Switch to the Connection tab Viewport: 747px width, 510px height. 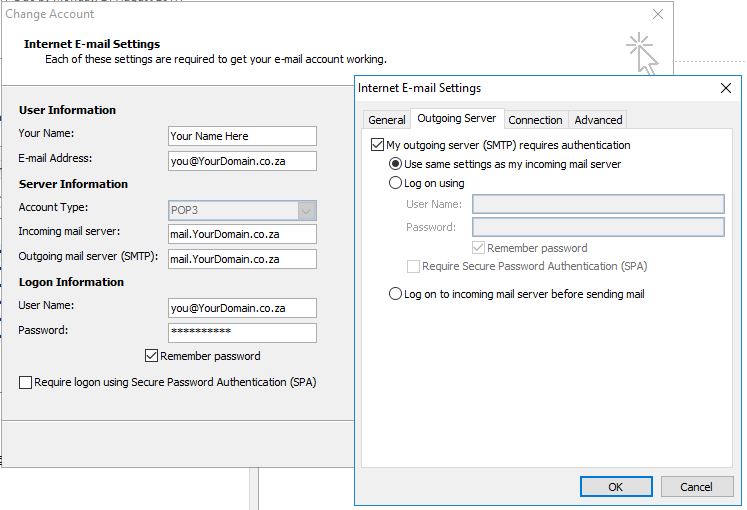click(x=535, y=120)
